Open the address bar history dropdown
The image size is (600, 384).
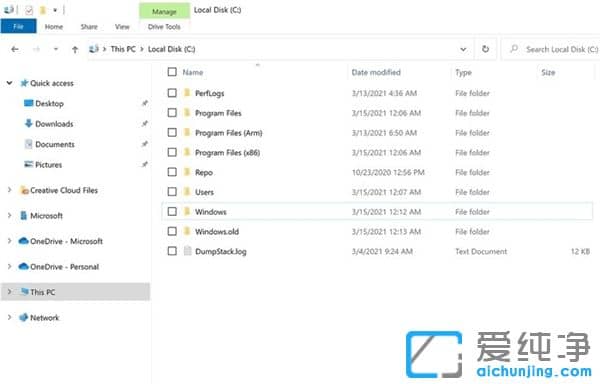tap(463, 49)
